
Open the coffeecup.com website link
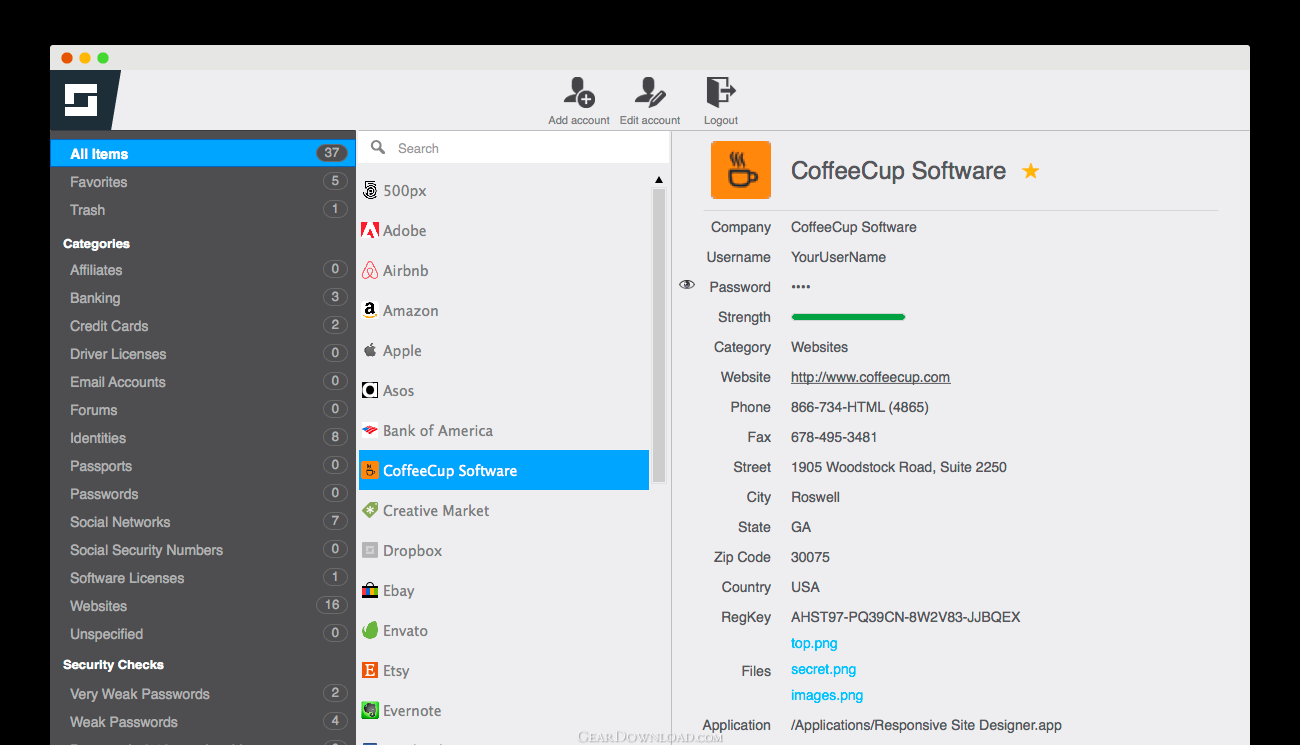[870, 377]
